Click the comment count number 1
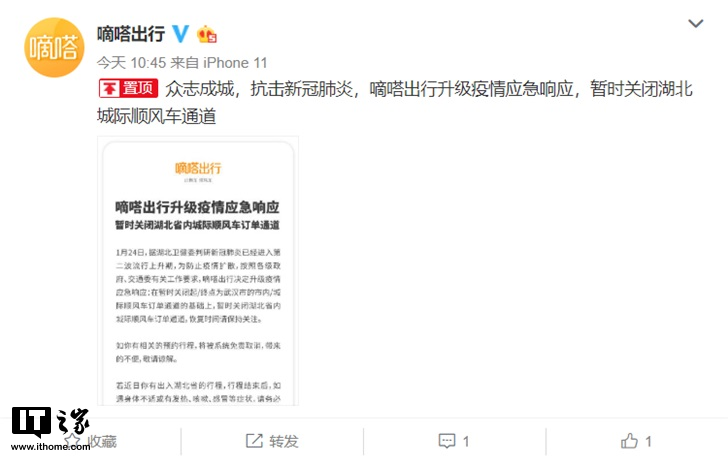 tap(466, 441)
